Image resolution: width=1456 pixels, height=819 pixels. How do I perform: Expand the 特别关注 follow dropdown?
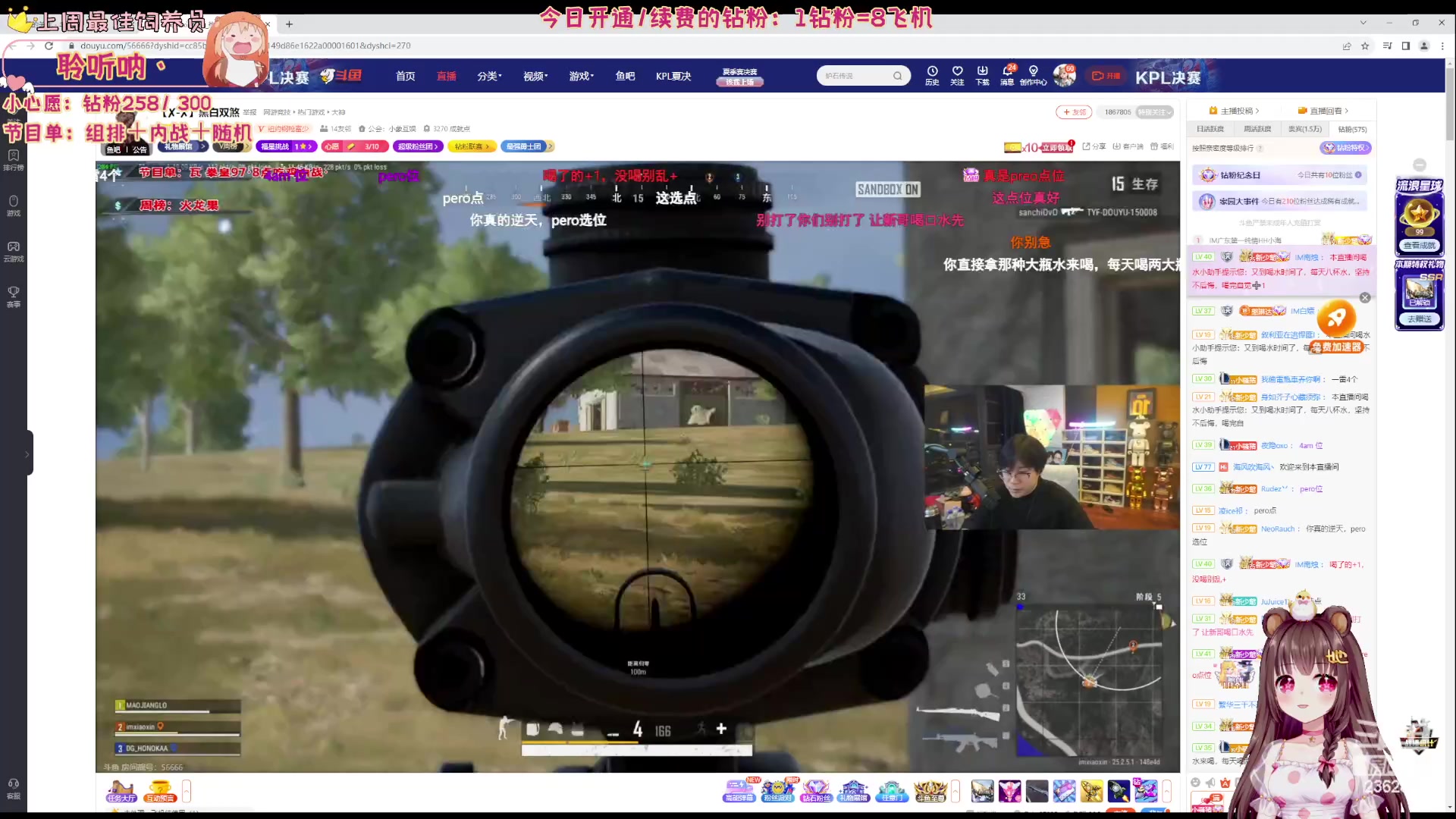click(x=1155, y=112)
